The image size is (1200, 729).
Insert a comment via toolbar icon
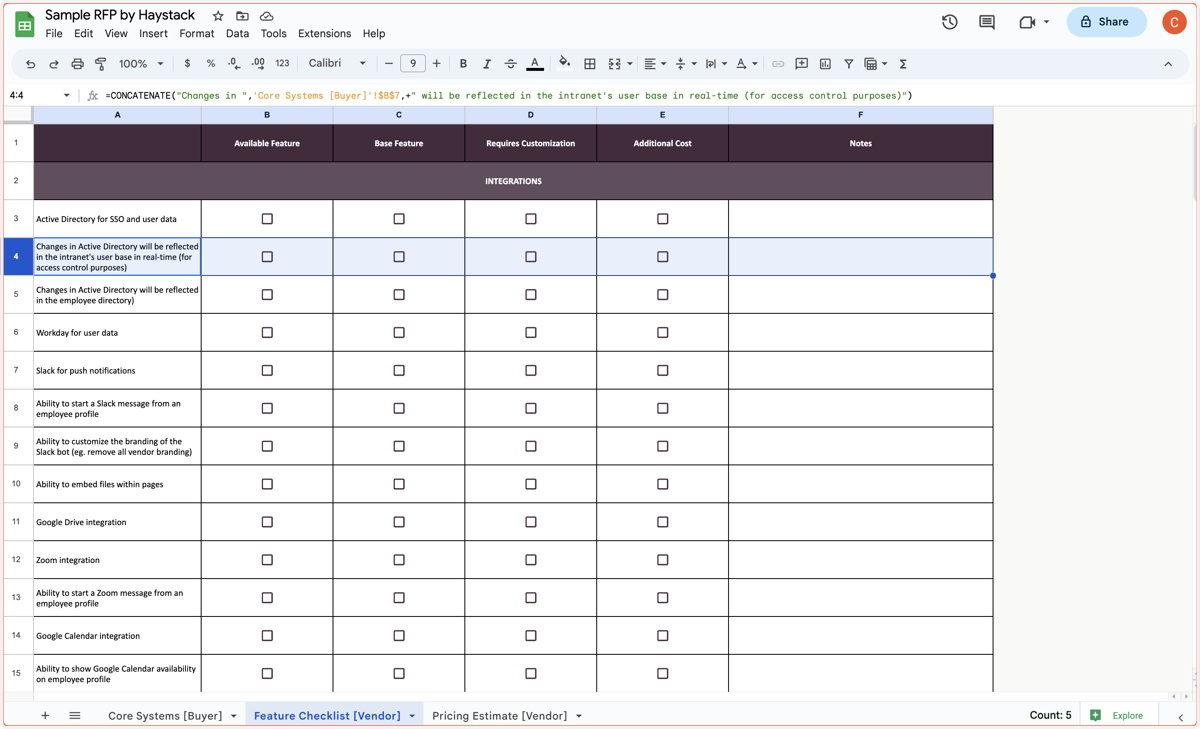click(x=802, y=64)
